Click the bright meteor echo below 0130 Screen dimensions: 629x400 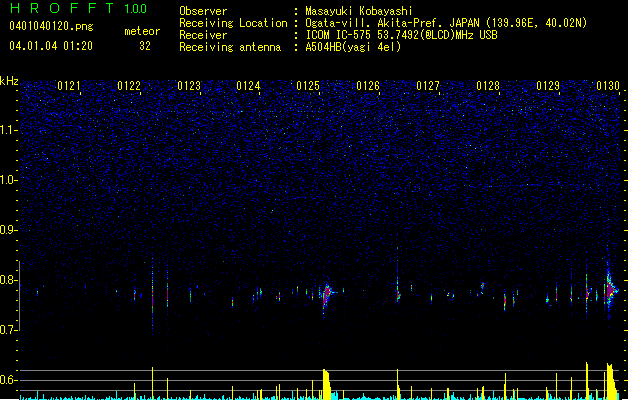click(x=611, y=290)
